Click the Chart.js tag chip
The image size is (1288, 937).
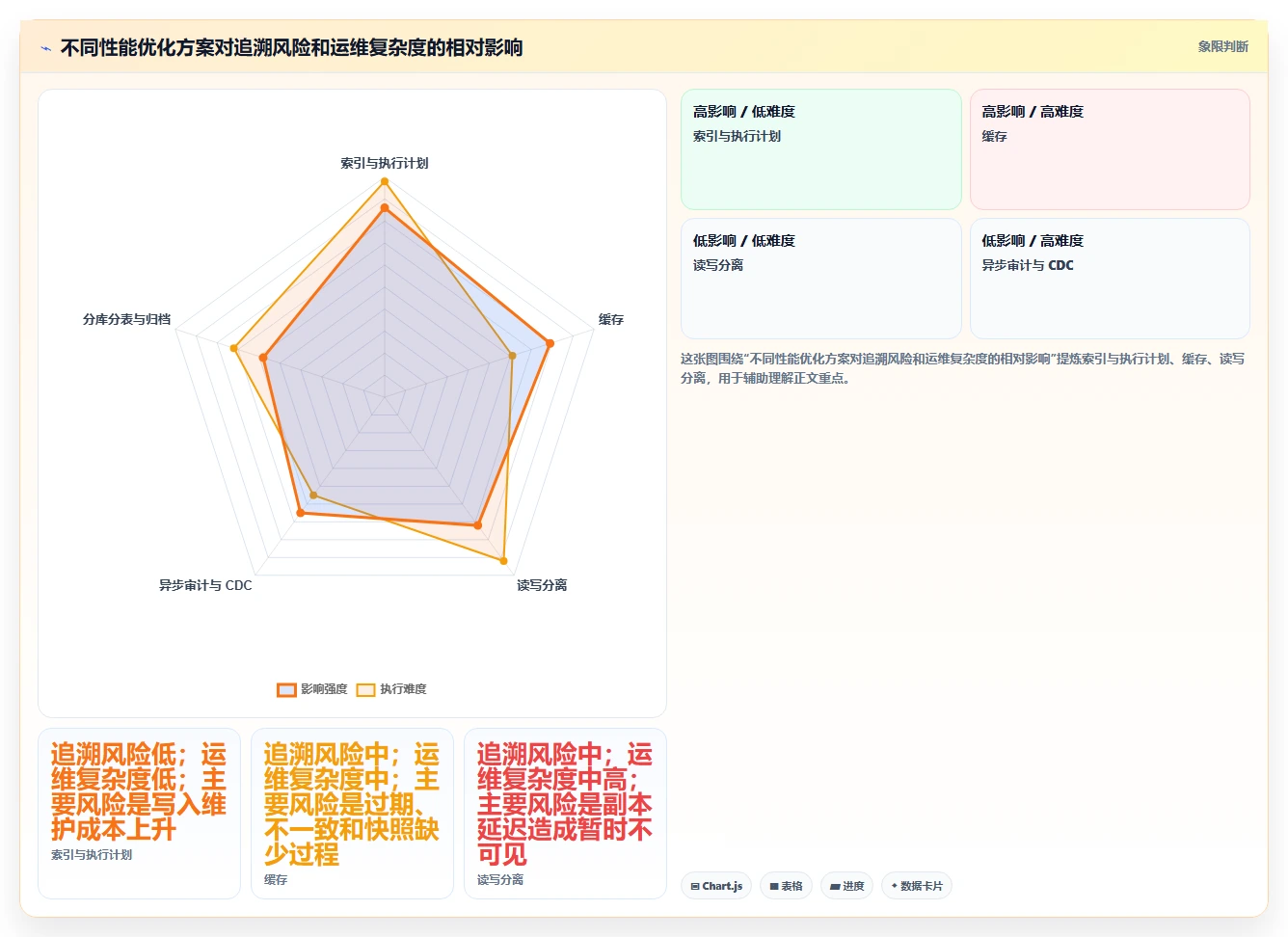click(x=716, y=886)
